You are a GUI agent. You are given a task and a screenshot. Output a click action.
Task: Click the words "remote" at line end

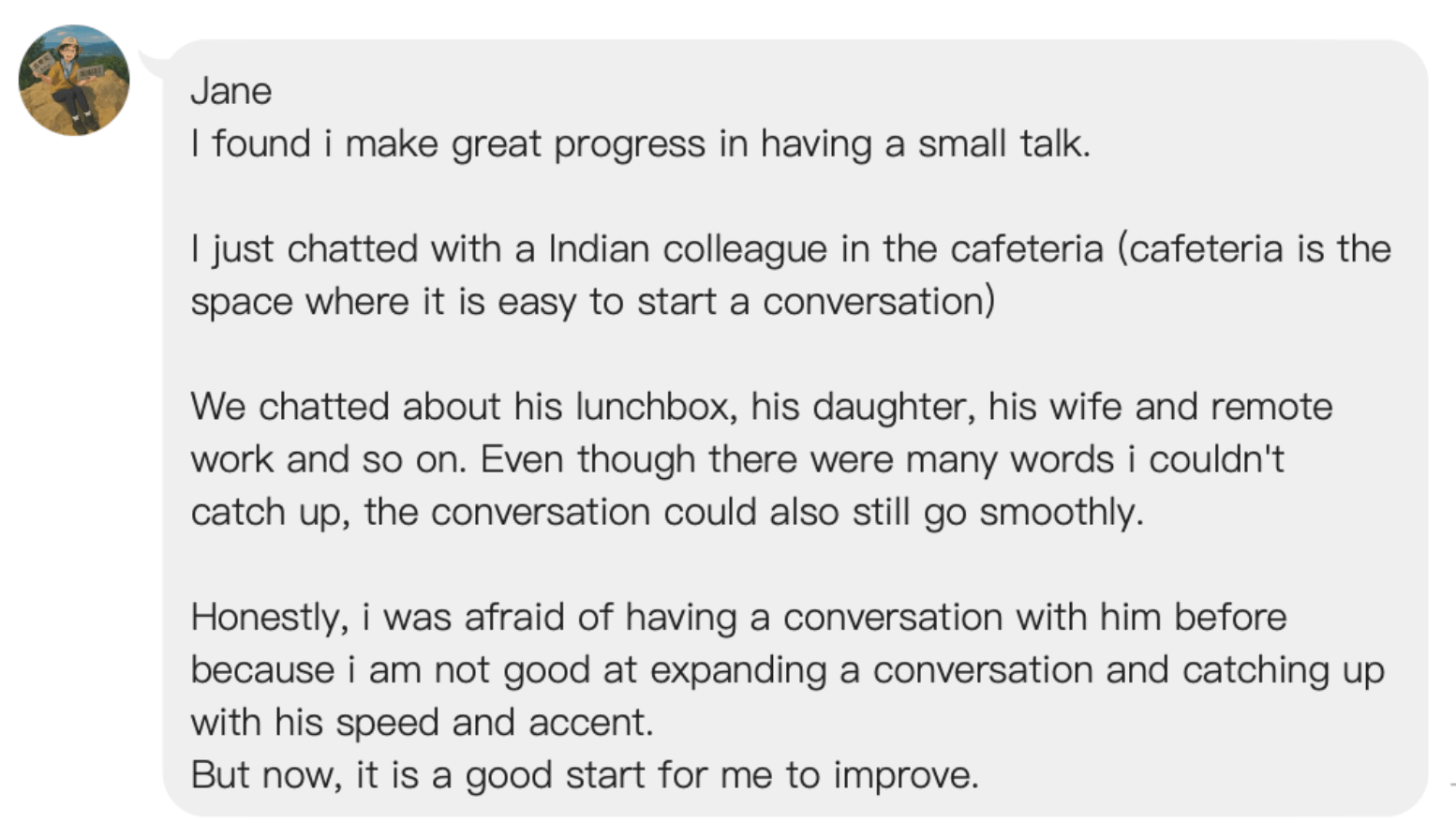tap(1270, 407)
